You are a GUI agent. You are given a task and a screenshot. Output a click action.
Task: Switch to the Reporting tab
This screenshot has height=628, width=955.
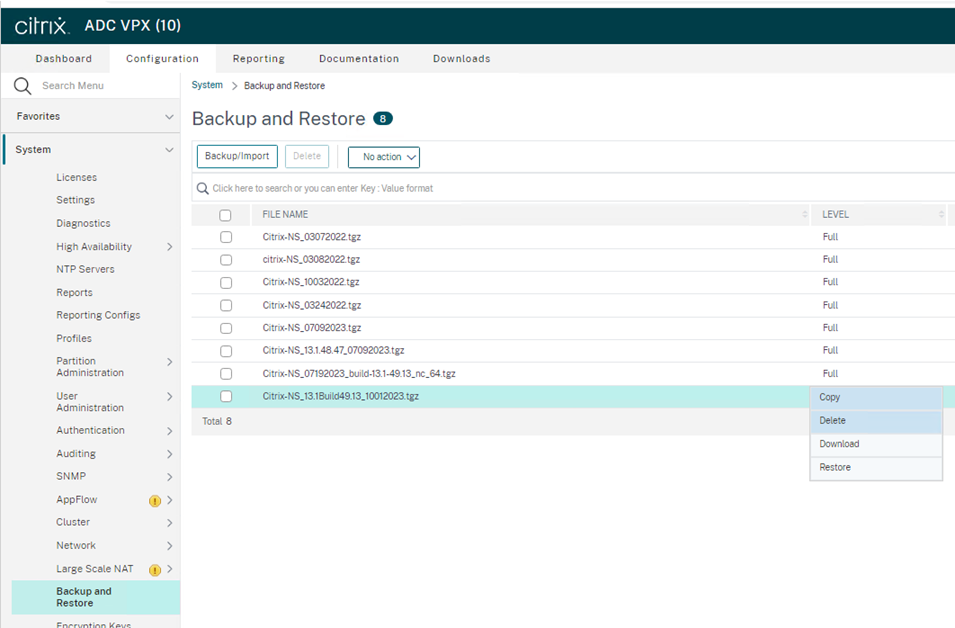click(259, 59)
